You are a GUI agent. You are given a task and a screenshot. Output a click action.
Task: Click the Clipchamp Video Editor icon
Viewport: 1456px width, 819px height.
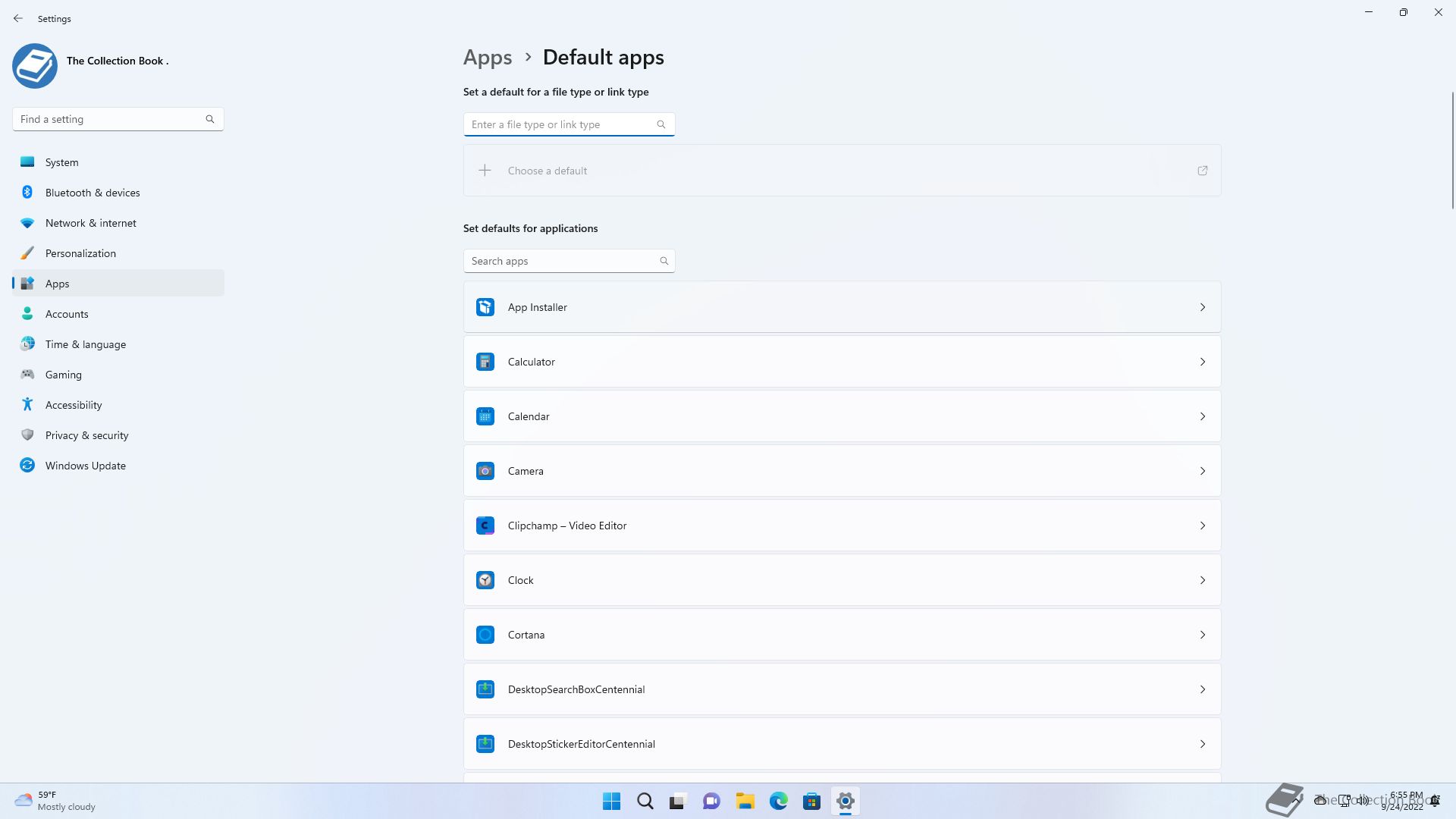485,526
